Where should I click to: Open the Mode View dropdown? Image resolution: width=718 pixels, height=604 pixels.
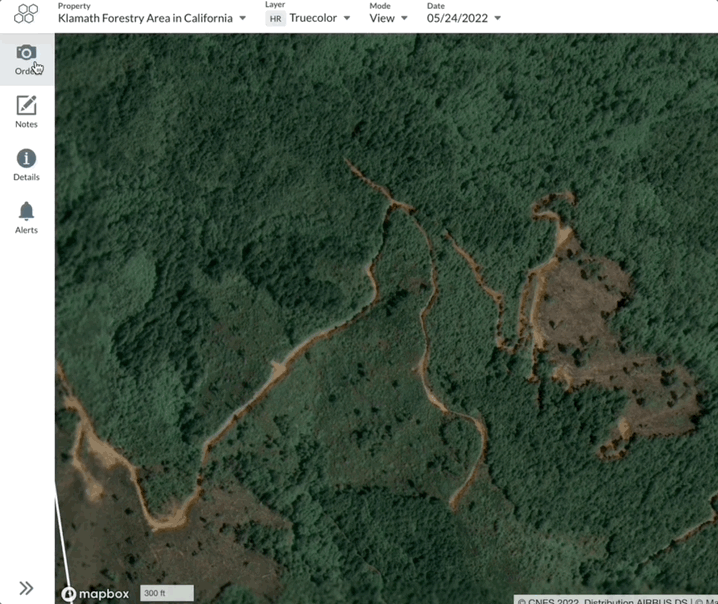tap(404, 19)
